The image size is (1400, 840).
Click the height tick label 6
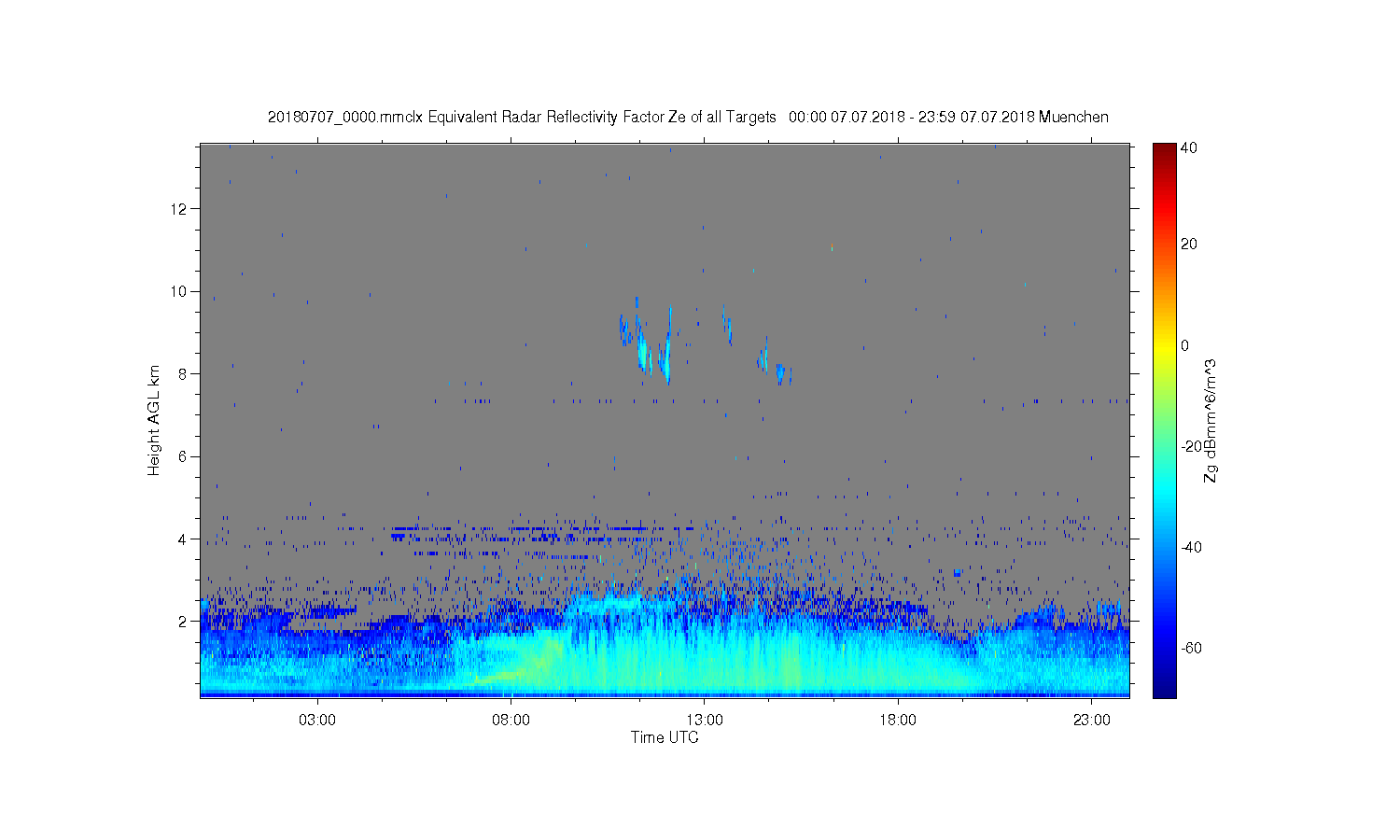click(184, 456)
